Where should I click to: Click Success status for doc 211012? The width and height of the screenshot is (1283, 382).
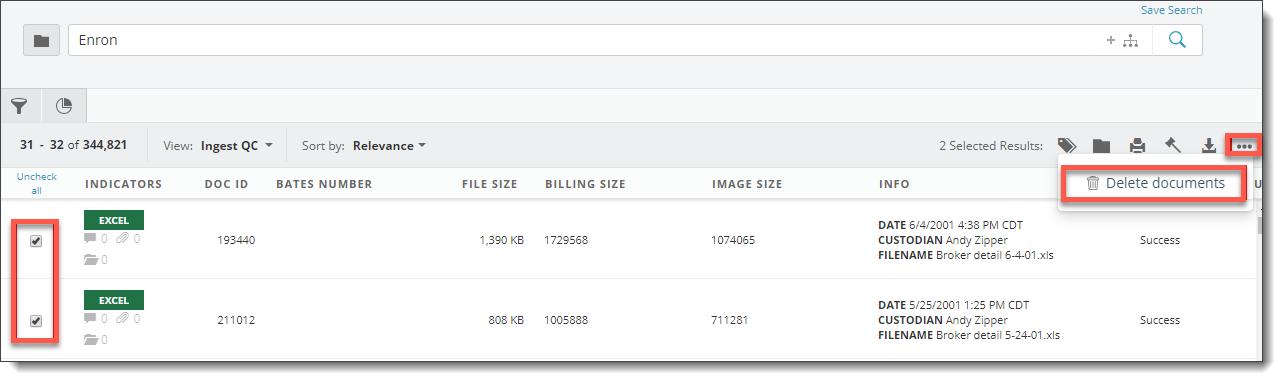(x=1160, y=321)
